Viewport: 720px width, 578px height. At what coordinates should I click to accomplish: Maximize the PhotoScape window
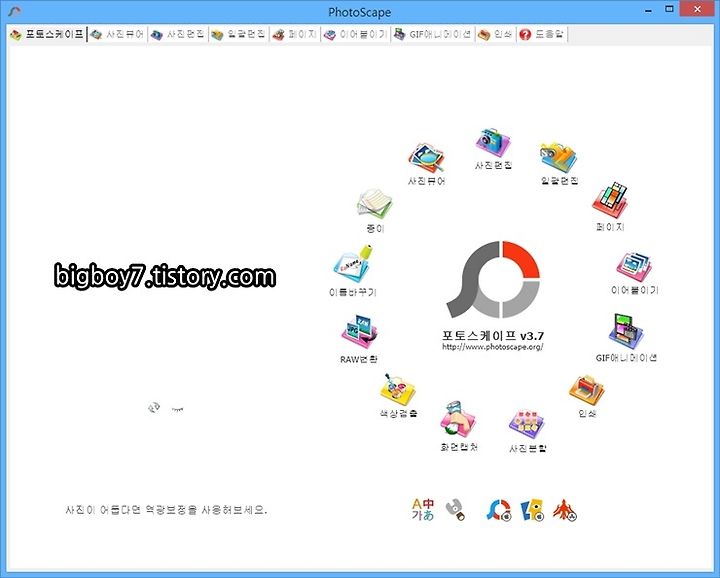(x=669, y=9)
